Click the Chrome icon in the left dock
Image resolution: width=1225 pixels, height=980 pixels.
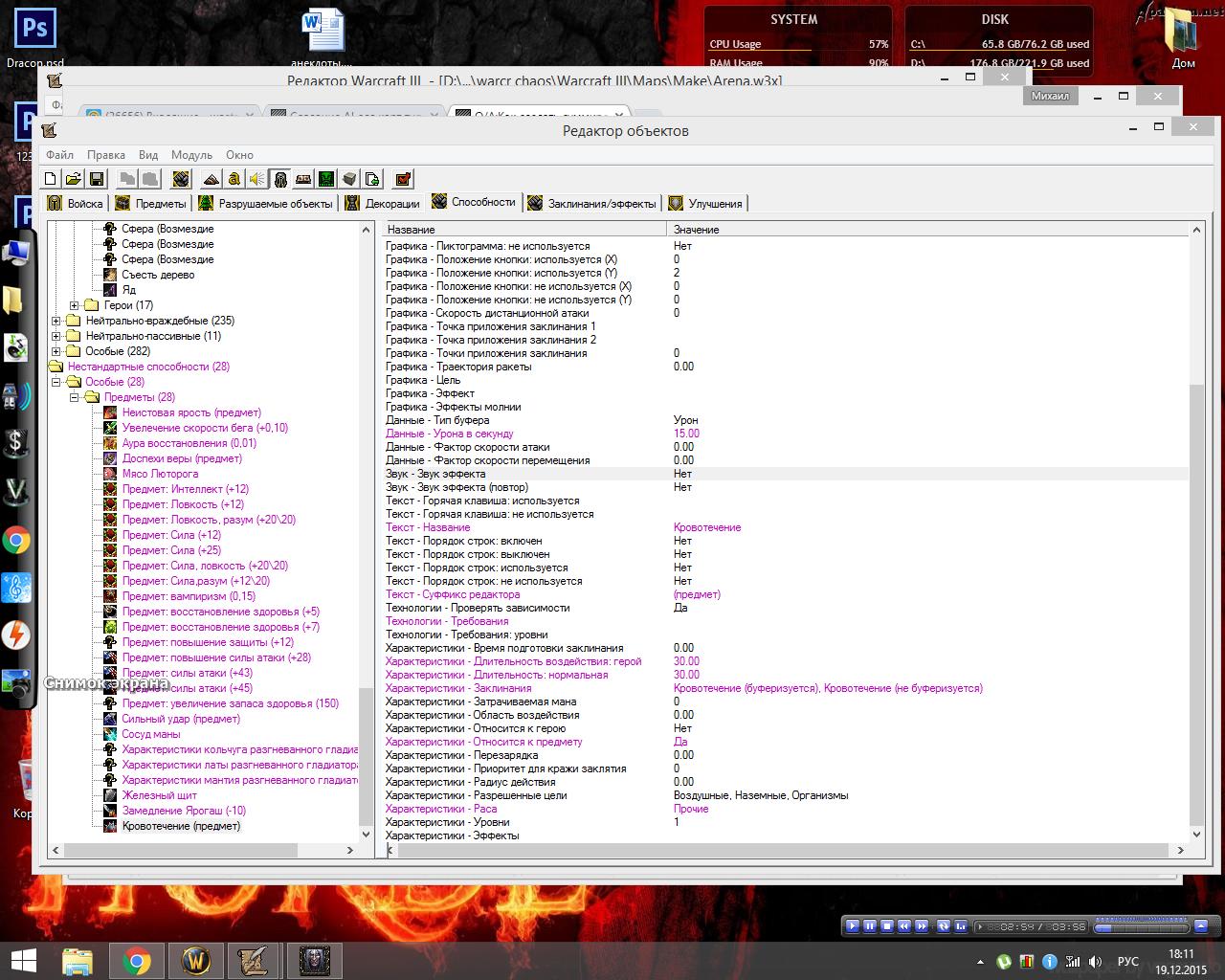[x=16, y=541]
